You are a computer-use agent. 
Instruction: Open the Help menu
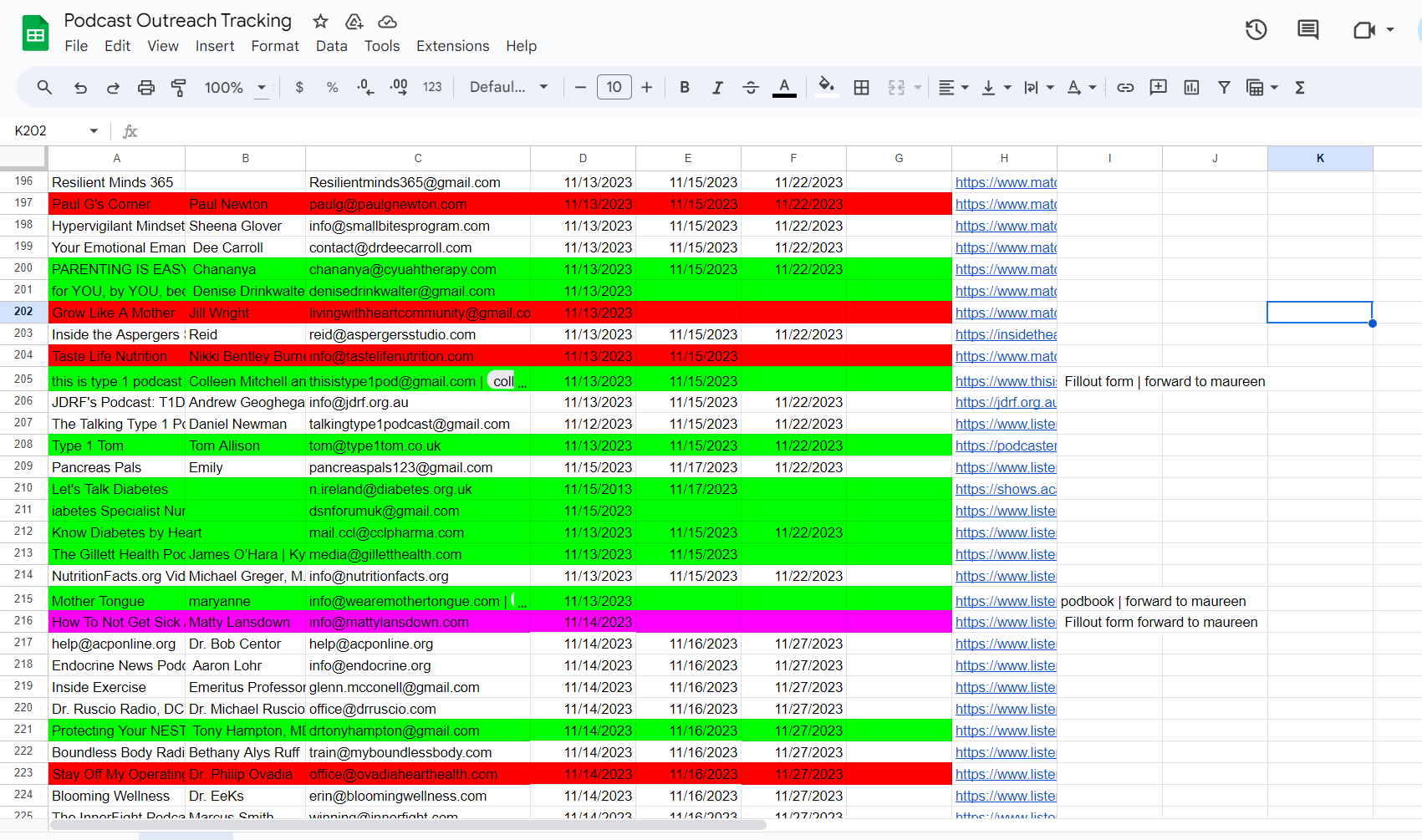pos(521,46)
